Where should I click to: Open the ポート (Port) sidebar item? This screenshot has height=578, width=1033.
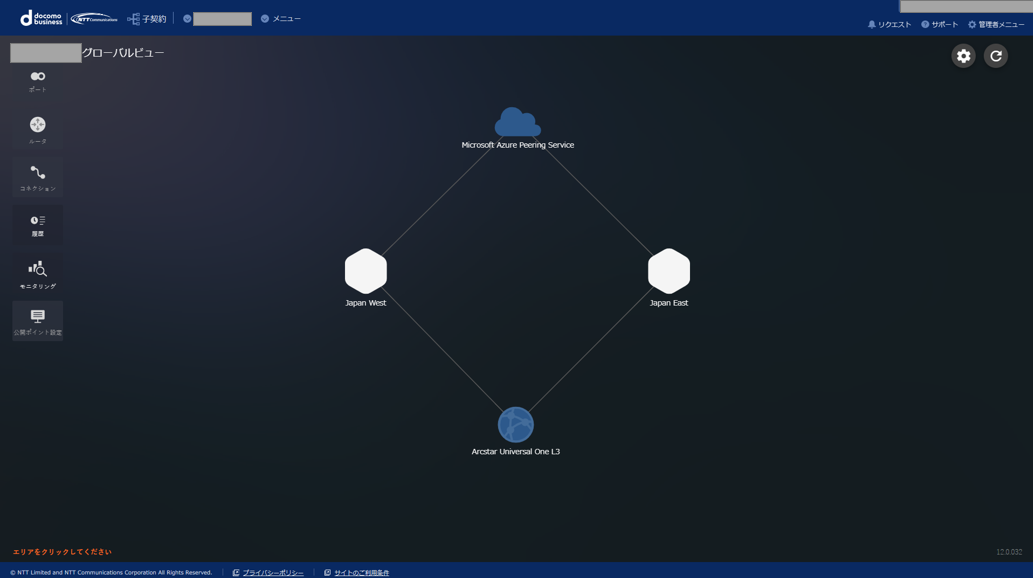tap(38, 82)
